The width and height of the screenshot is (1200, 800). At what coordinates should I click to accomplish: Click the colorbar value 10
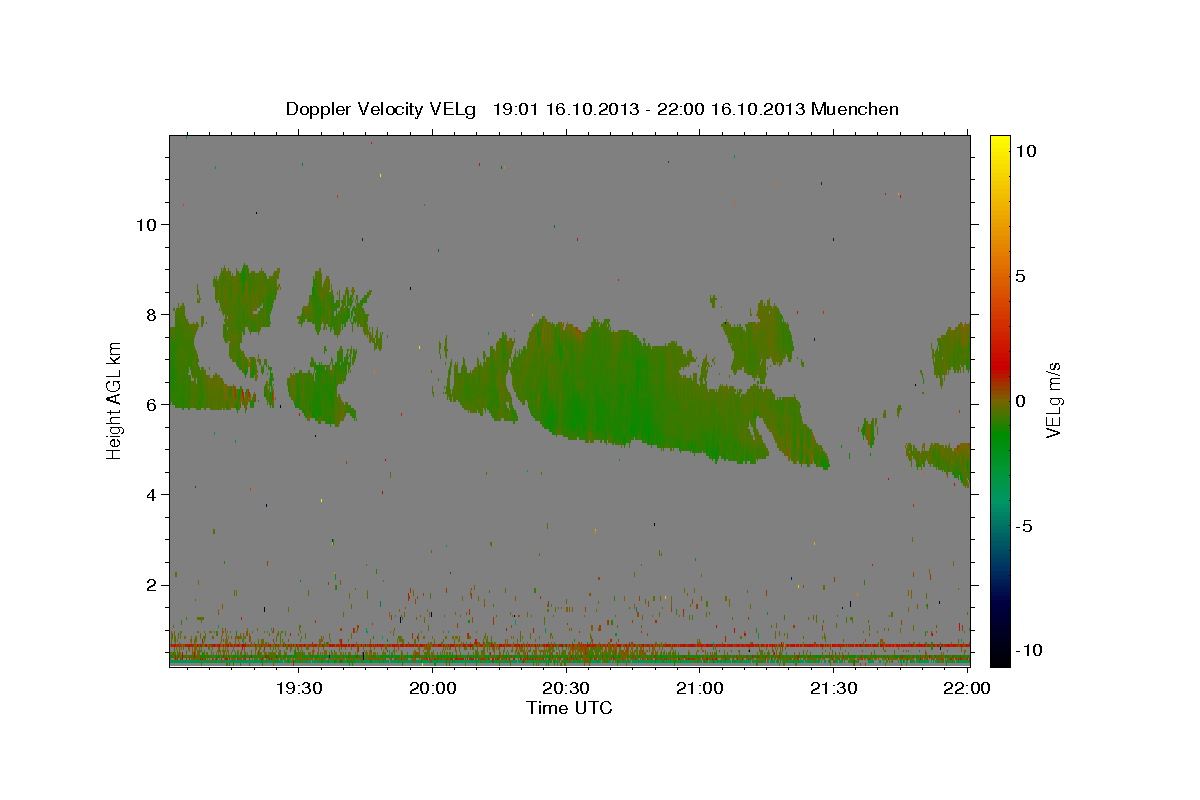(1026, 150)
